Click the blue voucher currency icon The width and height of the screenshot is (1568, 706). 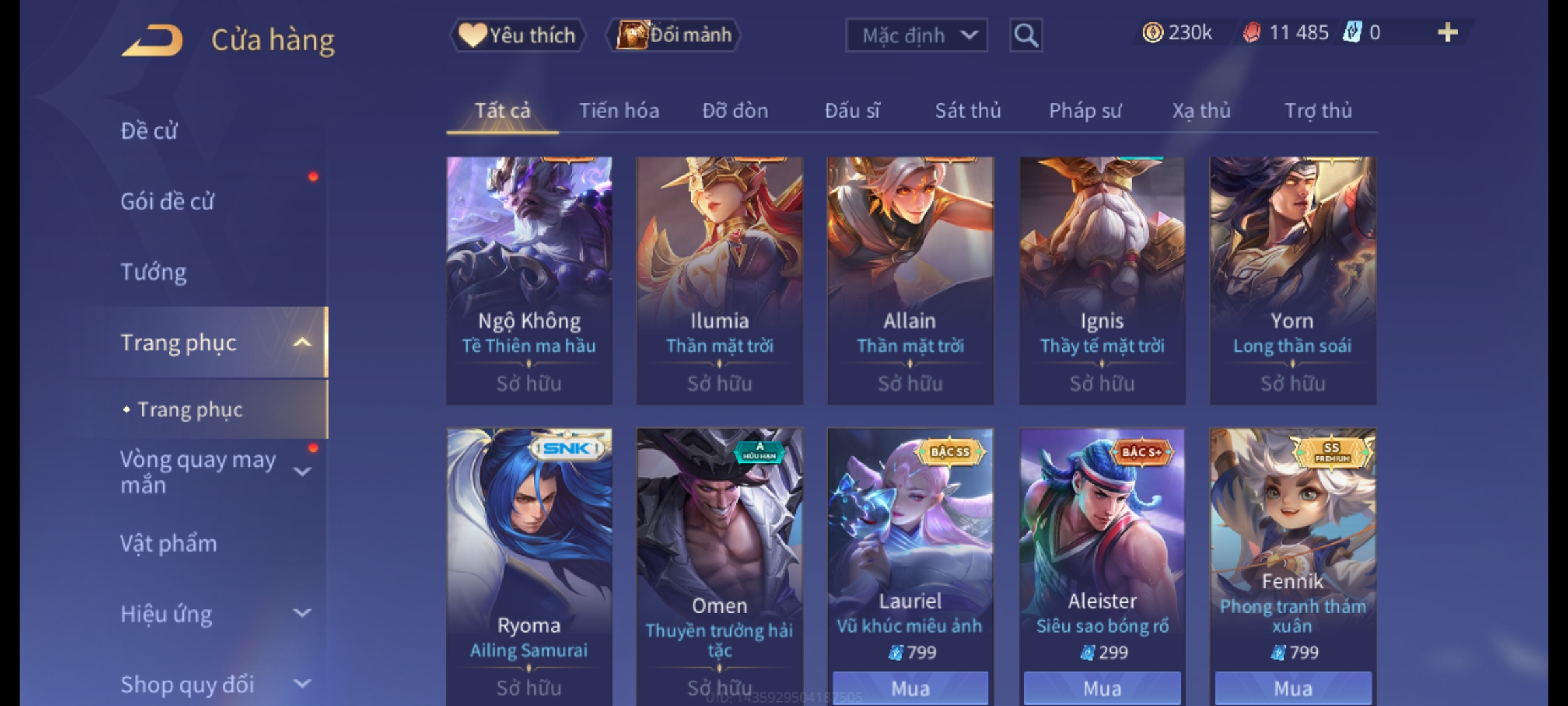[1352, 33]
